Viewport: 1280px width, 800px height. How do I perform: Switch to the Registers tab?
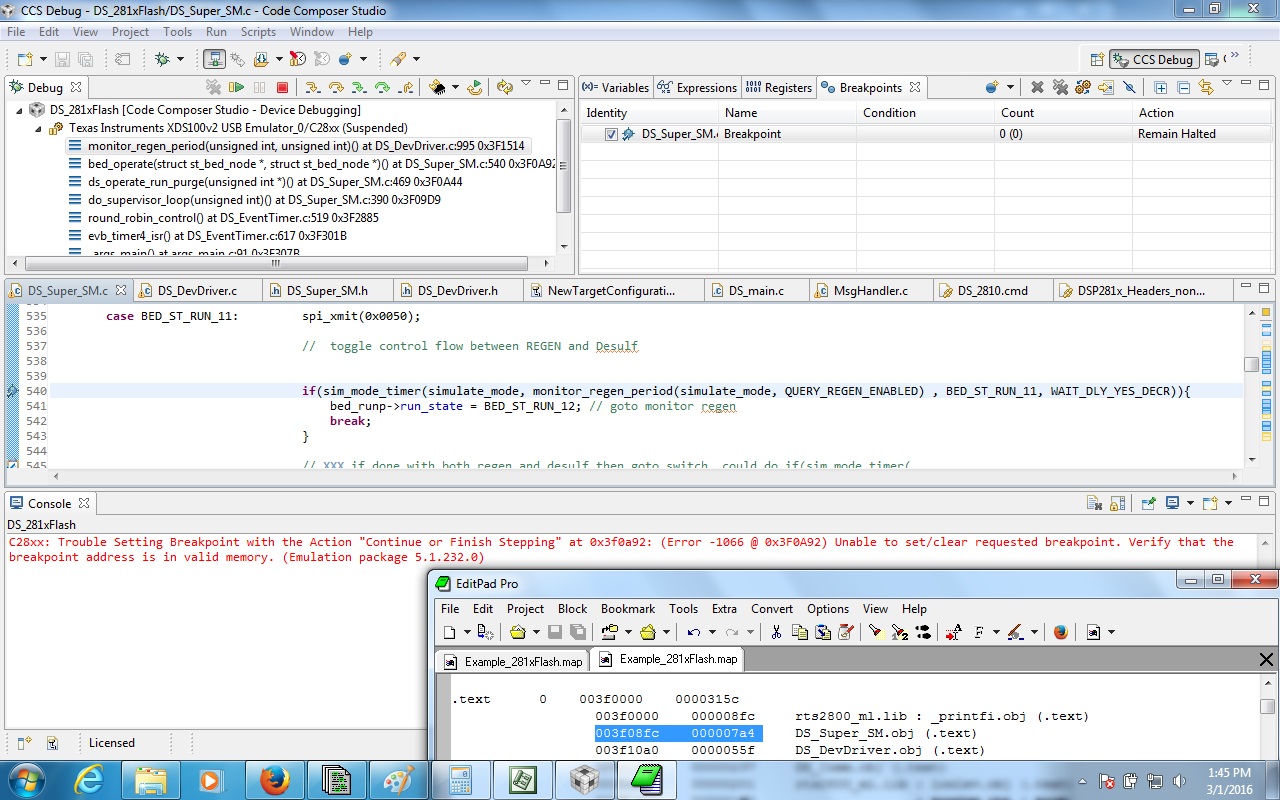(778, 87)
